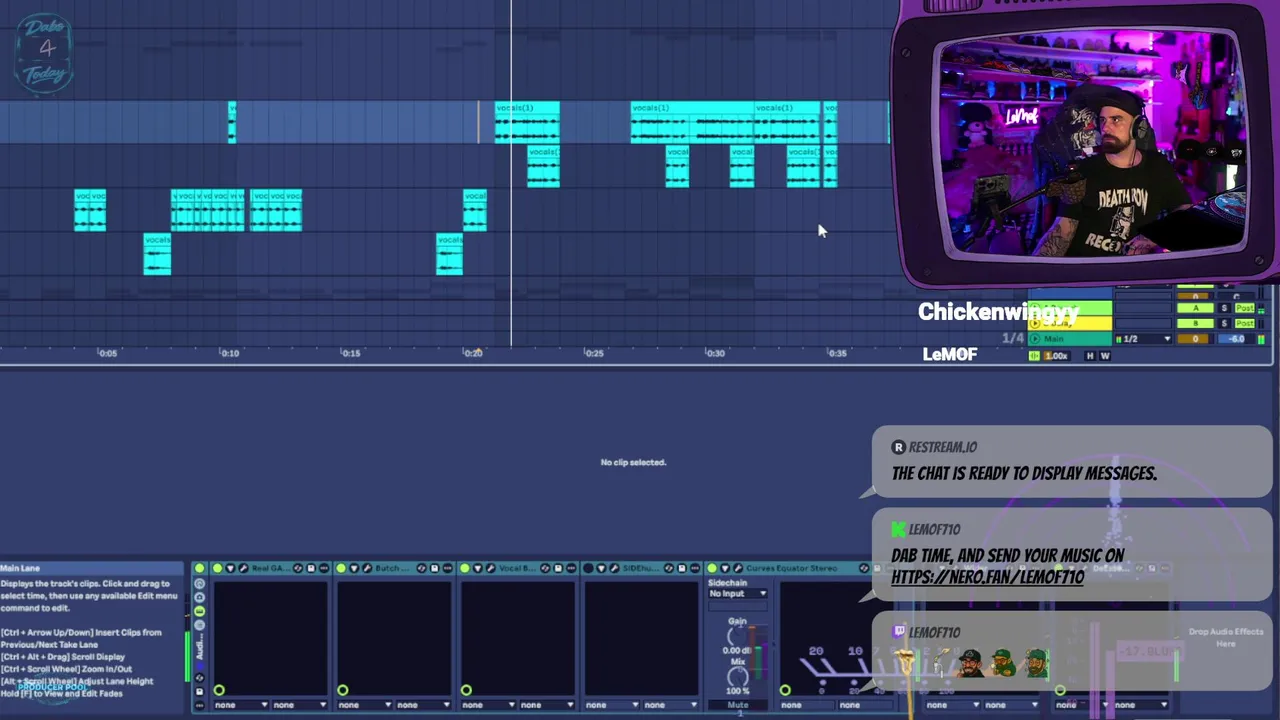Click the wrench icon on Vocal B device
This screenshot has width=1280, height=720.
(x=490, y=568)
